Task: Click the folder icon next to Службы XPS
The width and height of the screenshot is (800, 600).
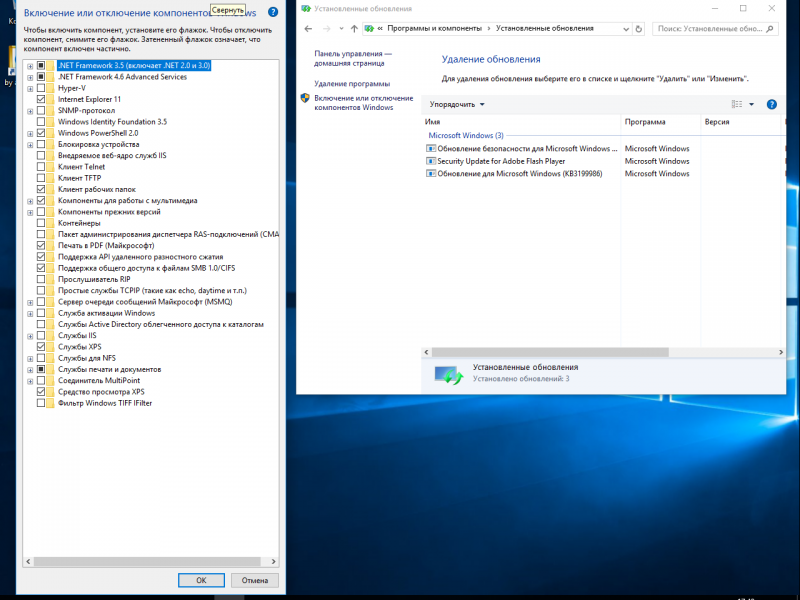Action: click(51, 346)
